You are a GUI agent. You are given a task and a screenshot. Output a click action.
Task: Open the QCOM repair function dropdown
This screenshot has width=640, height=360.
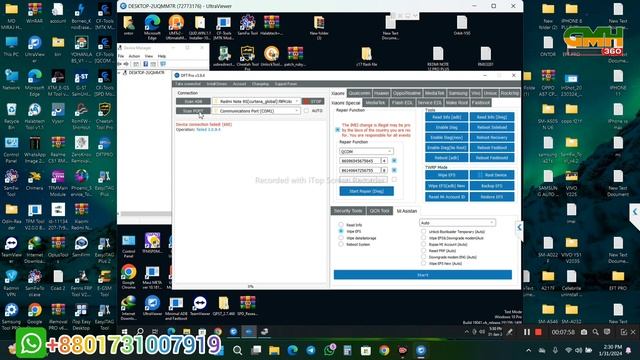pyautogui.click(x=366, y=151)
